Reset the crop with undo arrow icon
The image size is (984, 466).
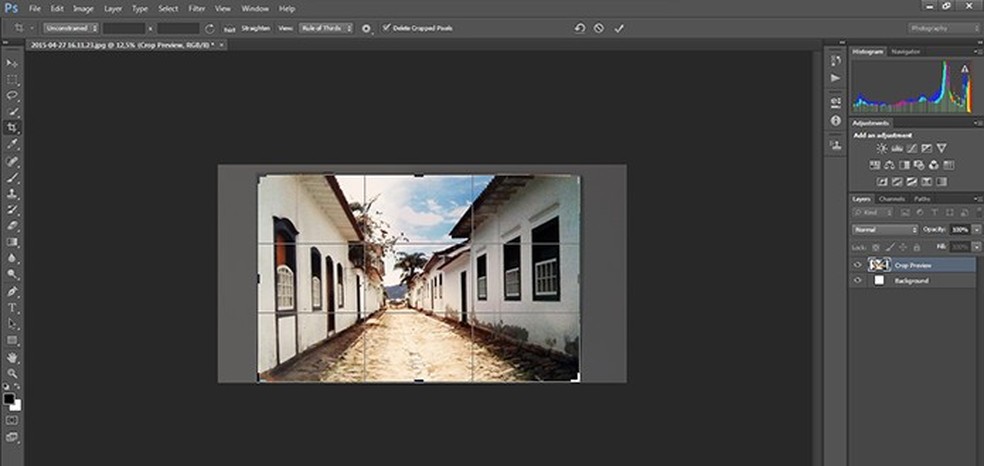point(579,28)
